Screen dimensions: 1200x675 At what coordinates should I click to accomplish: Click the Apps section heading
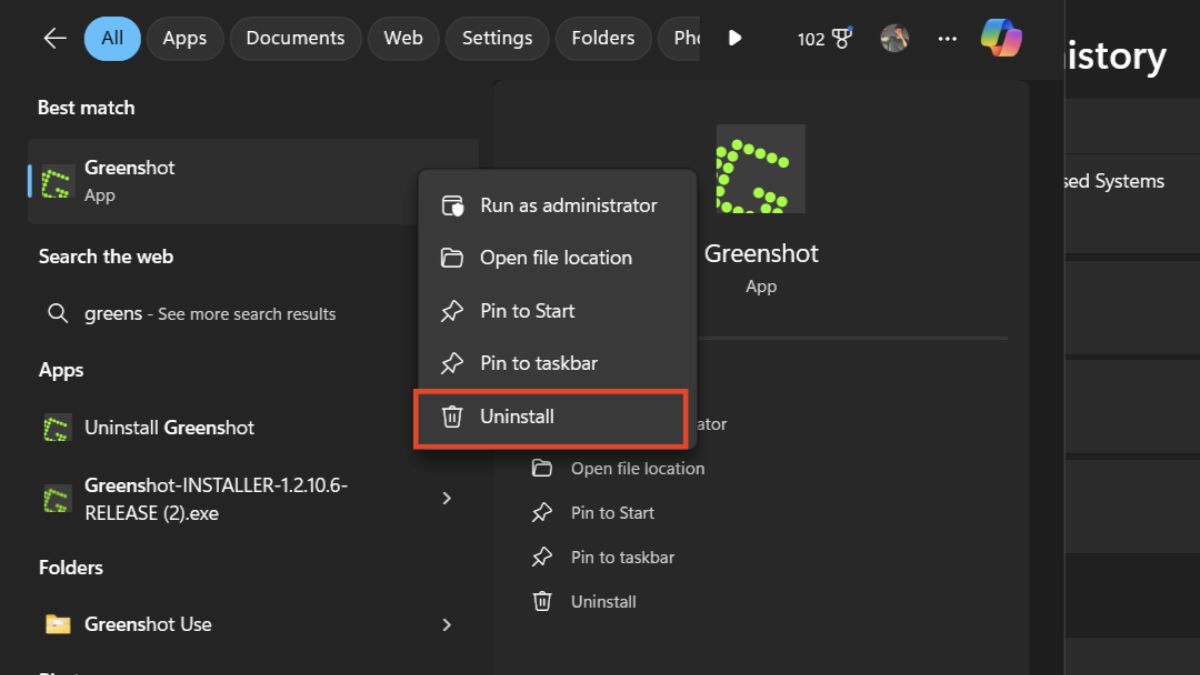[61, 370]
